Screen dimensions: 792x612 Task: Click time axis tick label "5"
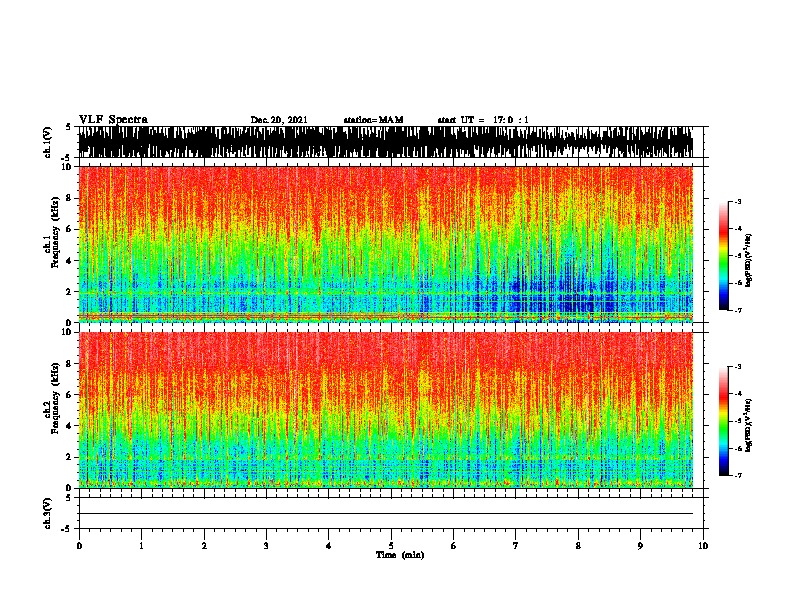391,546
